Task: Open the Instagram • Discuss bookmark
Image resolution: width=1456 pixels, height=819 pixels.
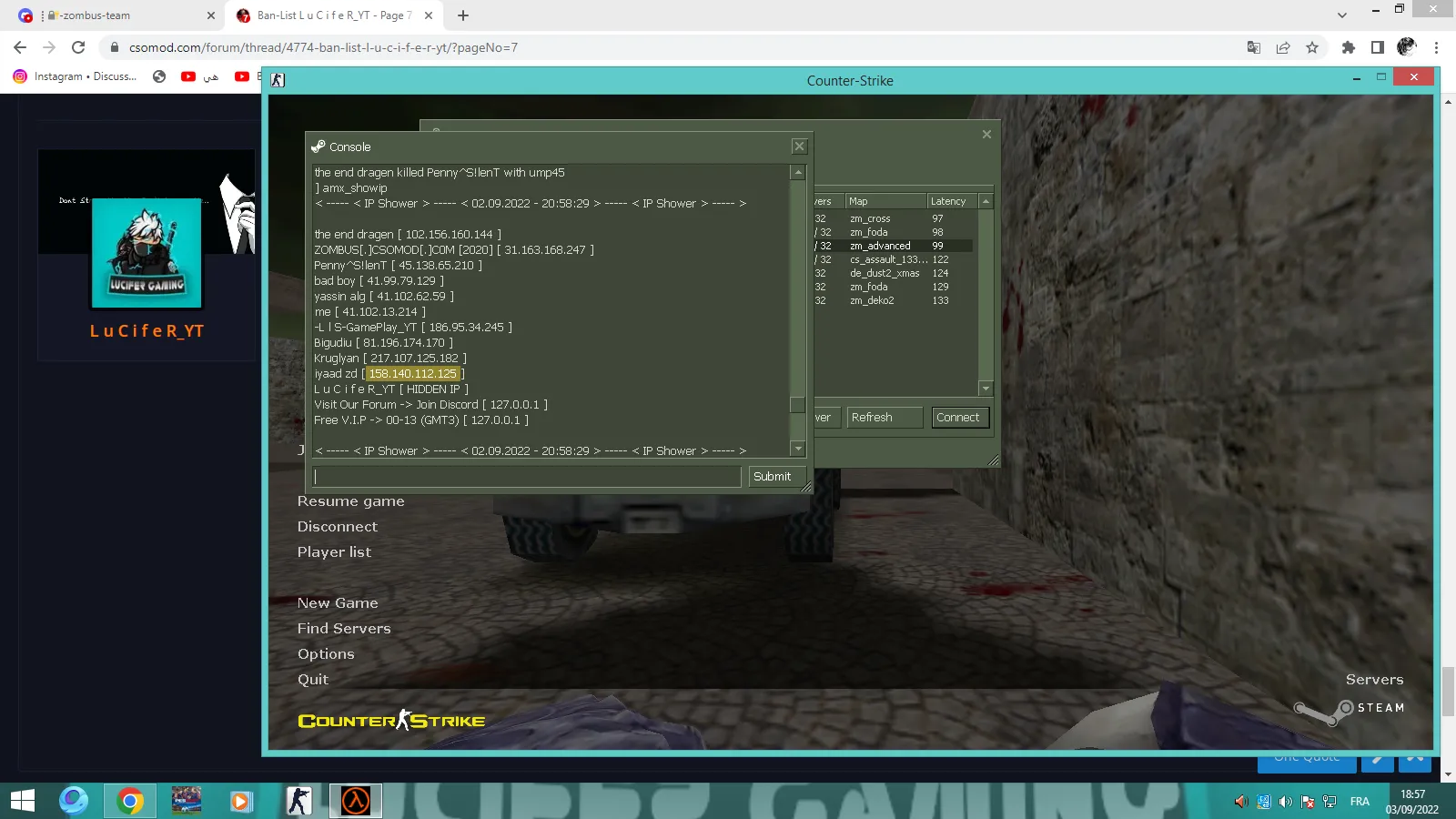Action: (x=75, y=76)
